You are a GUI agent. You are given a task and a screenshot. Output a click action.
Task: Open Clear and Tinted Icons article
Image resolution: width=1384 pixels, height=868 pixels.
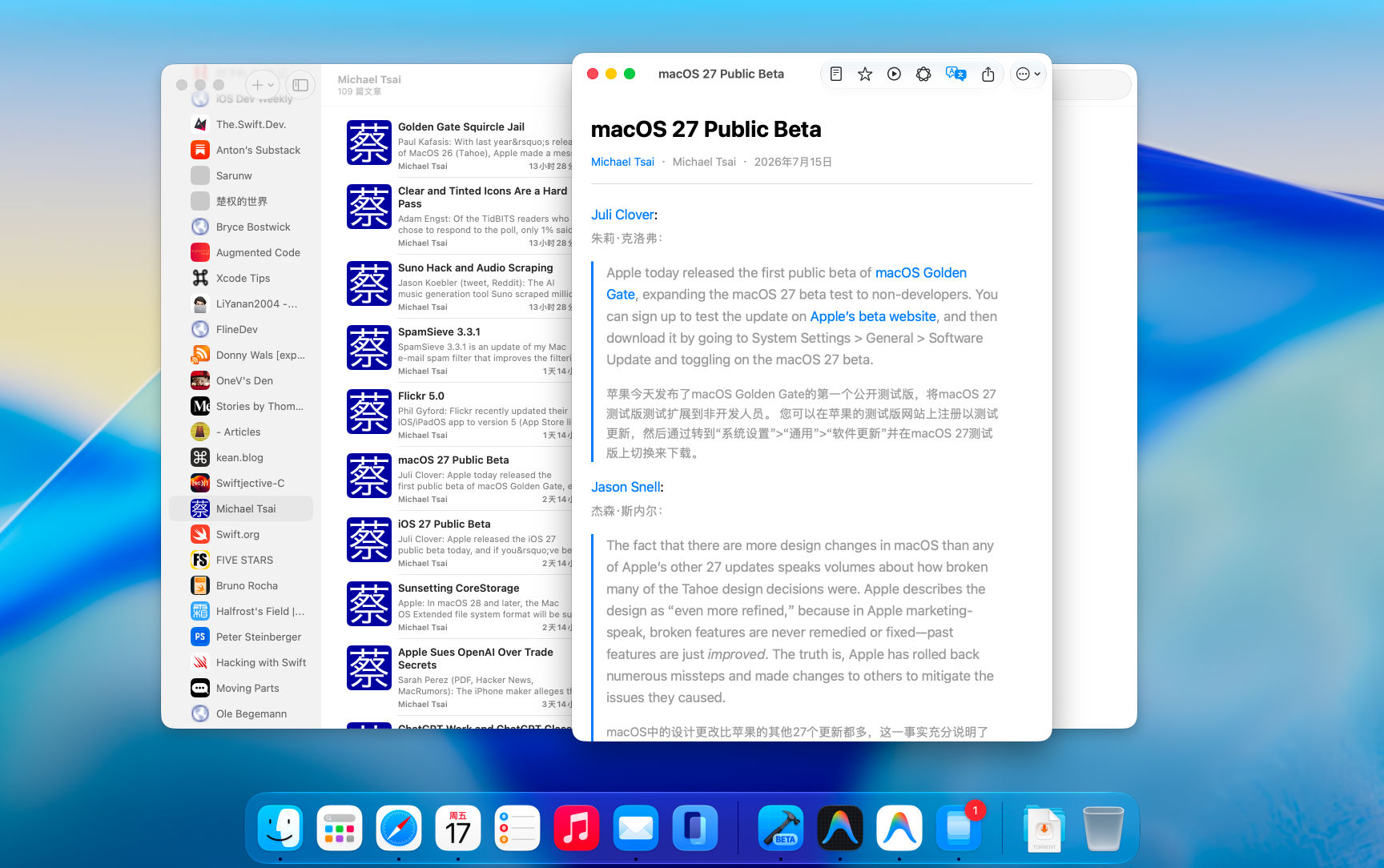(x=459, y=215)
